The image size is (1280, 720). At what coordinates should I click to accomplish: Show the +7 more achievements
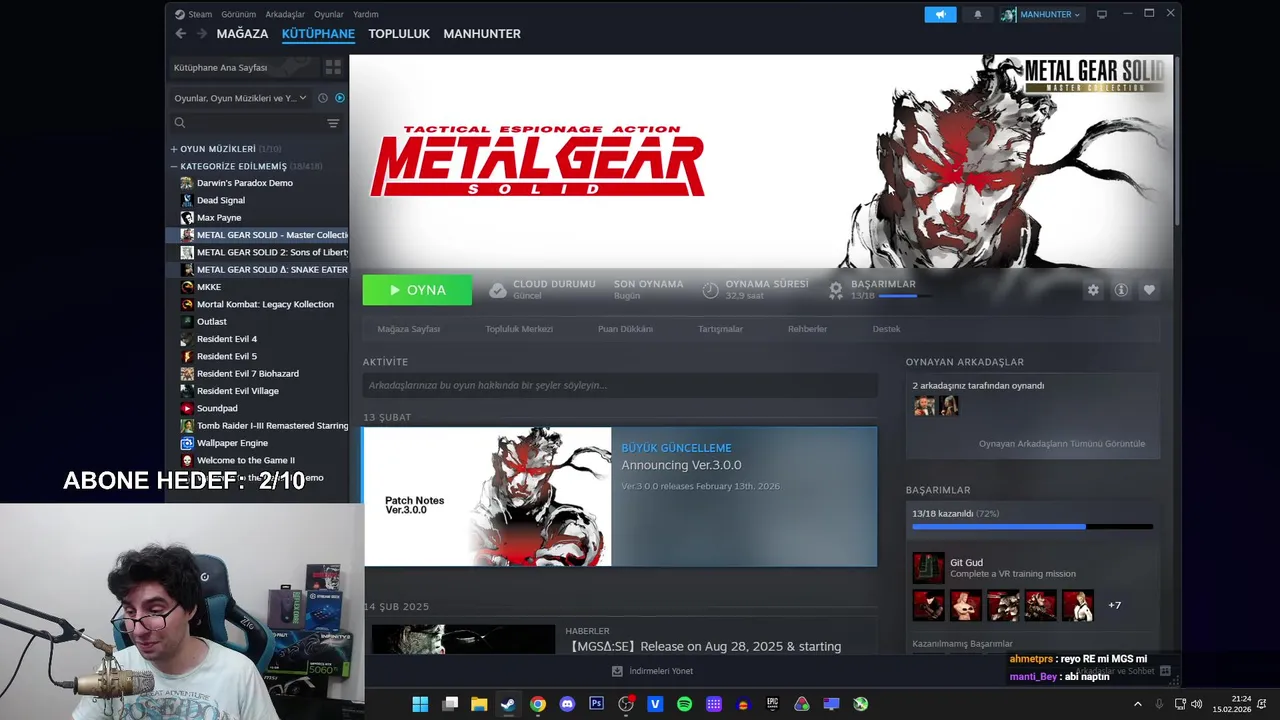coord(1114,605)
